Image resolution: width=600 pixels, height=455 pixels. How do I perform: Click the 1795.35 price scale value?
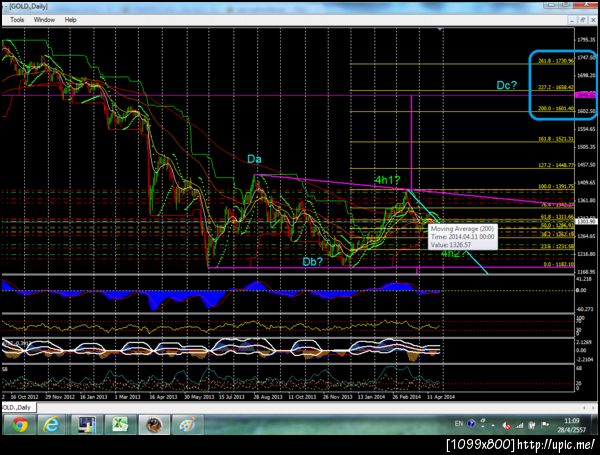click(586, 40)
